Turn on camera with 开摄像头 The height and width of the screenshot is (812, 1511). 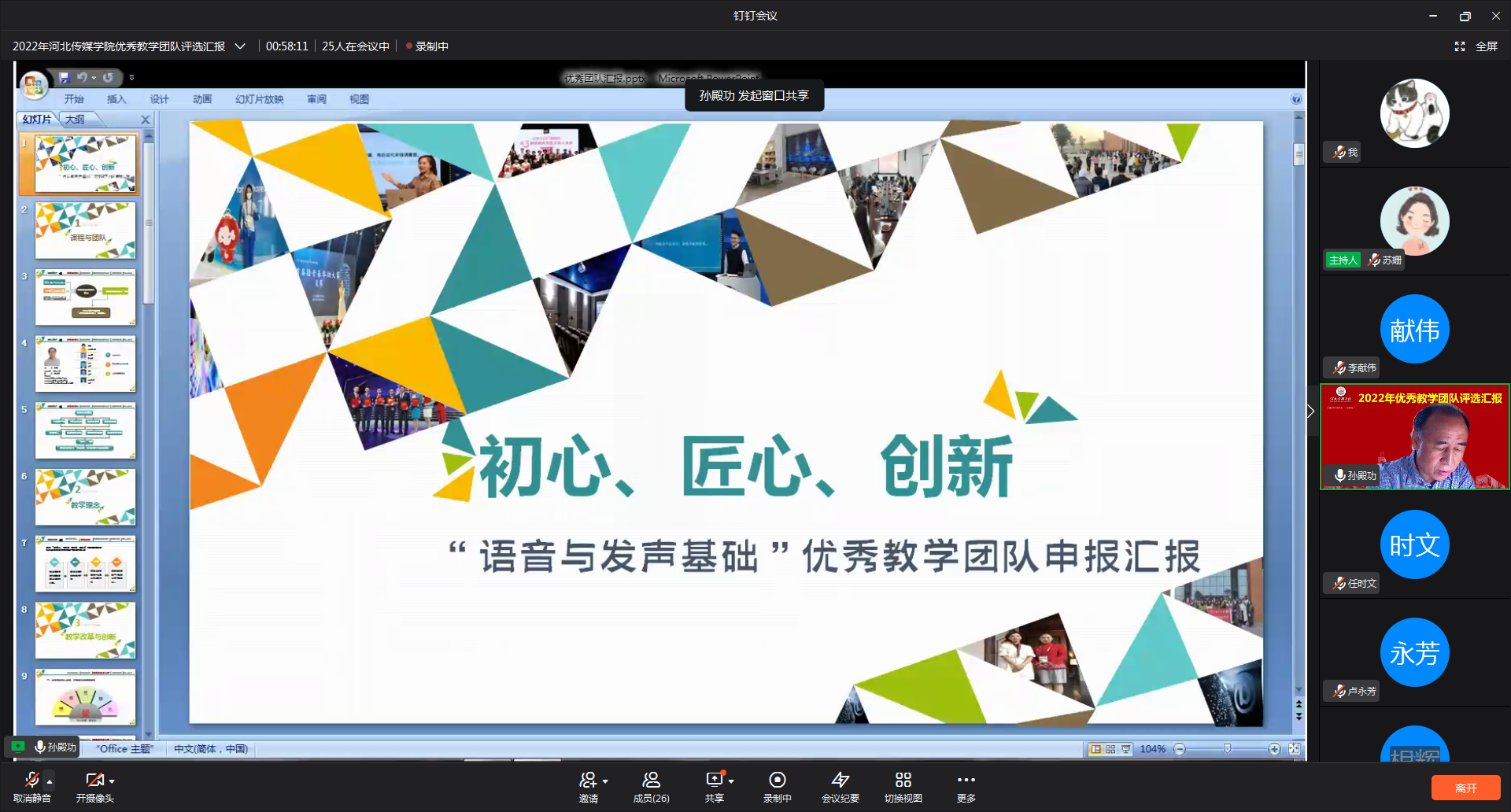coord(94,780)
